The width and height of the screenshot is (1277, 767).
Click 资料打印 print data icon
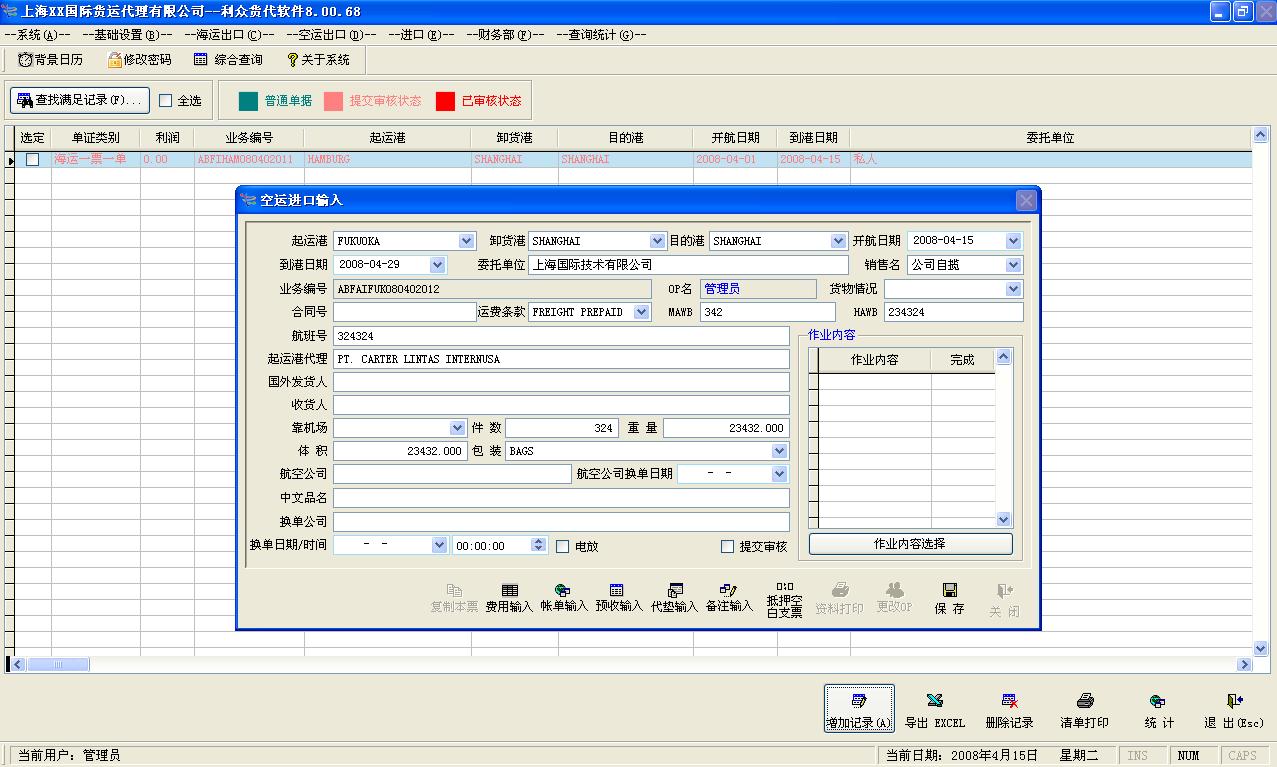[x=839, y=598]
